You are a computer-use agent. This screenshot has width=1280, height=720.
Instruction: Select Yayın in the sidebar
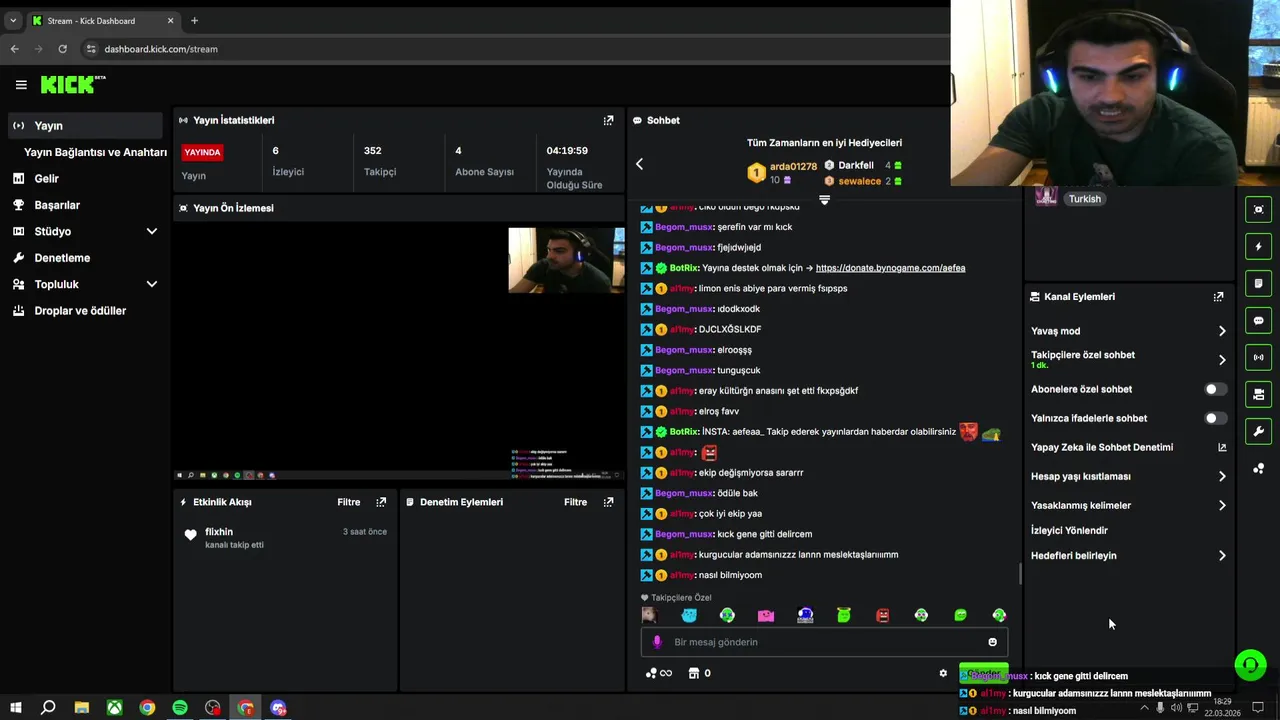pos(86,125)
